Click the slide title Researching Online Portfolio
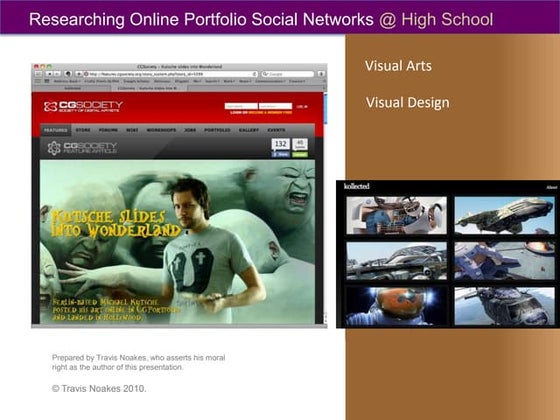This screenshot has width=560, height=420. [x=261, y=19]
